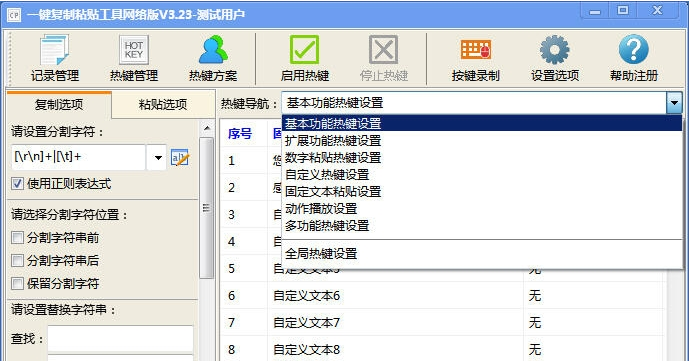Screen dimensions: 693x361
Task: Open 记录管理 record management
Action: tap(55, 59)
